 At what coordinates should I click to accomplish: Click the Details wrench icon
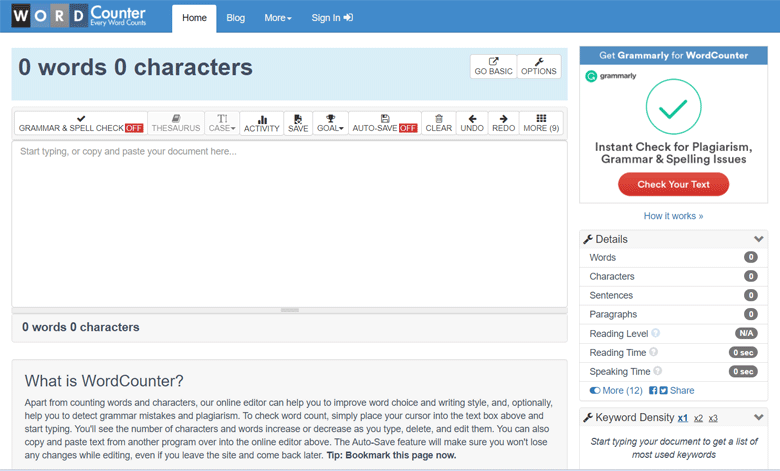point(588,239)
